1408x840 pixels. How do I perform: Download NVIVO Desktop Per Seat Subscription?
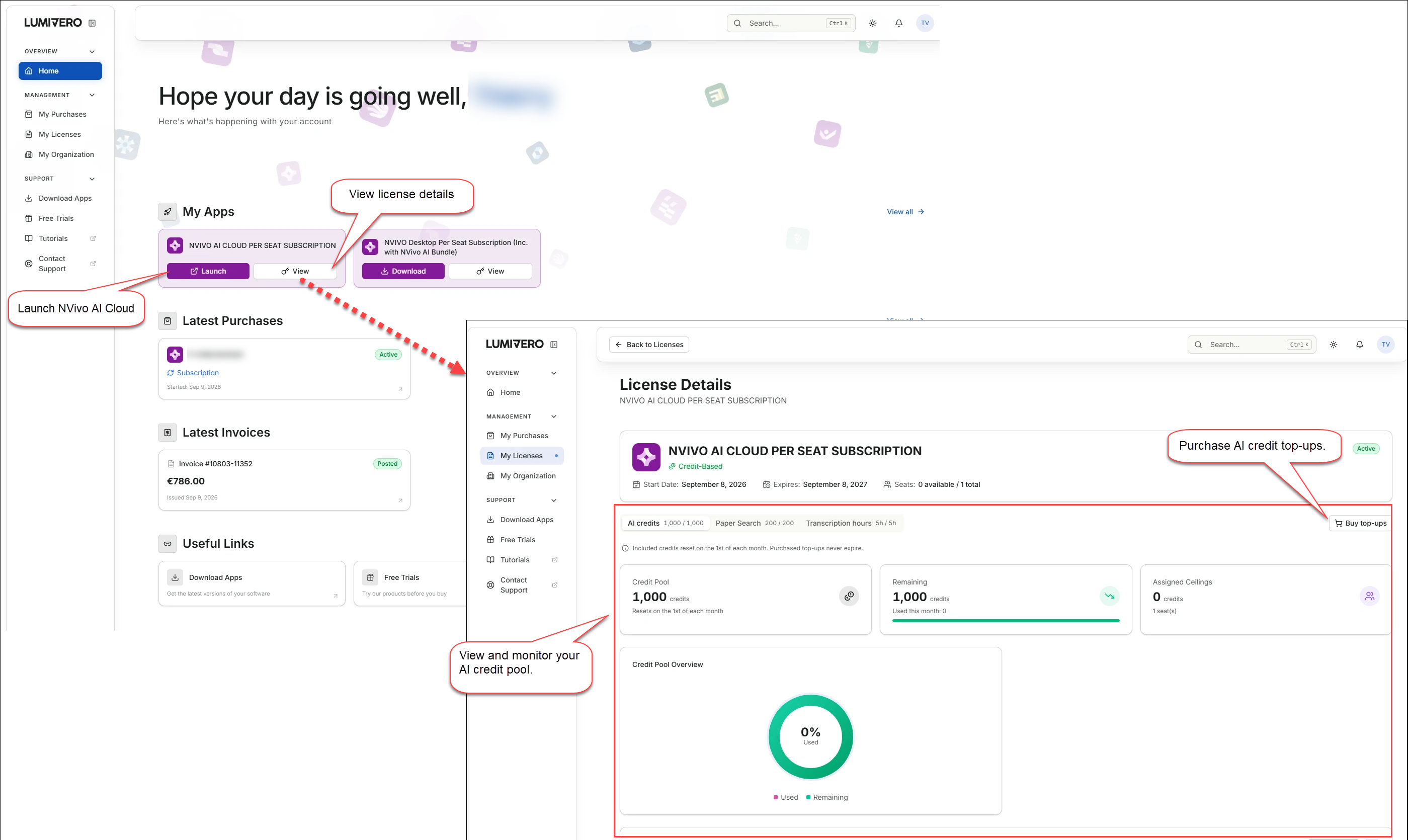point(403,271)
